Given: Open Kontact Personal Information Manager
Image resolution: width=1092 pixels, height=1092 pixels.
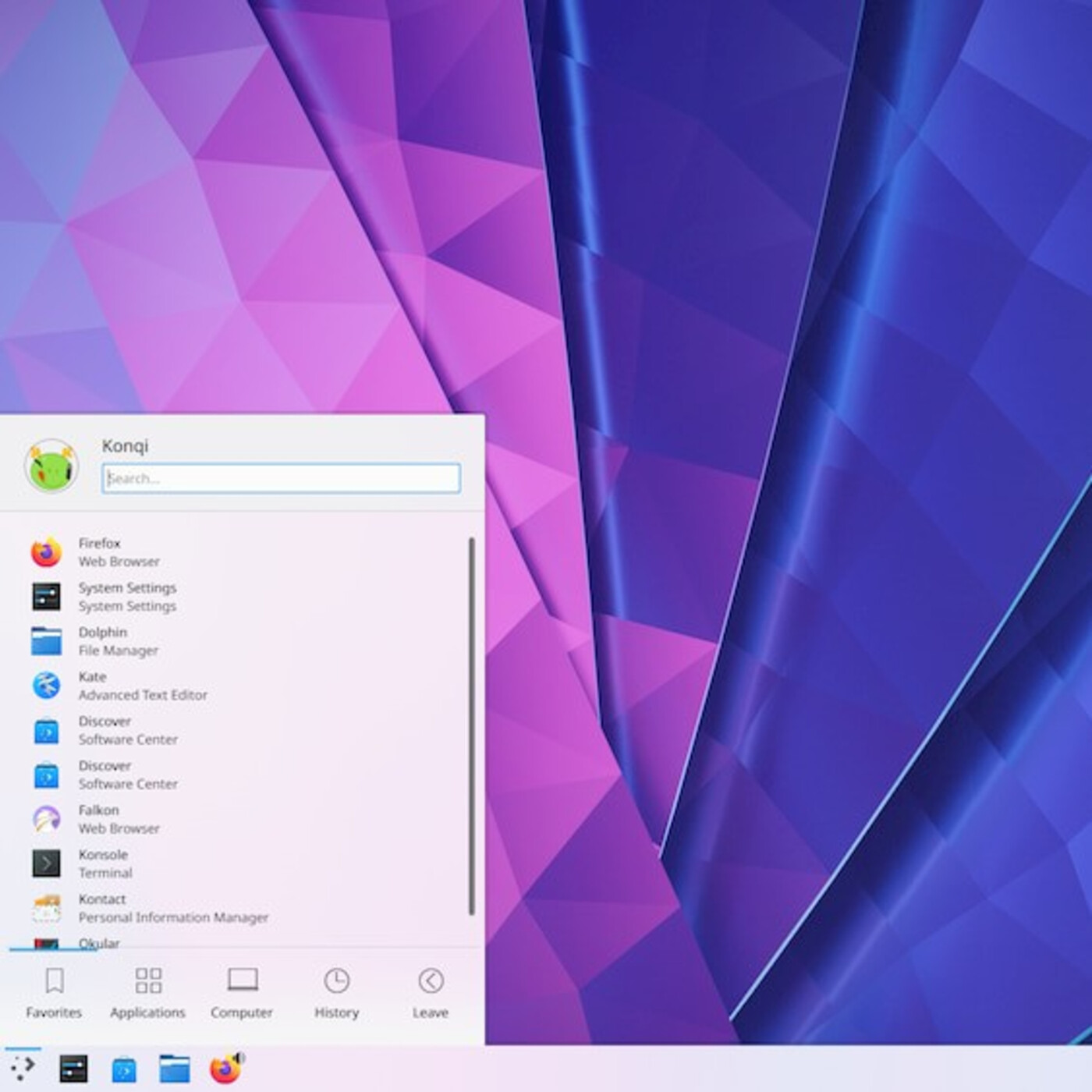Looking at the screenshot, I should click(x=242, y=908).
